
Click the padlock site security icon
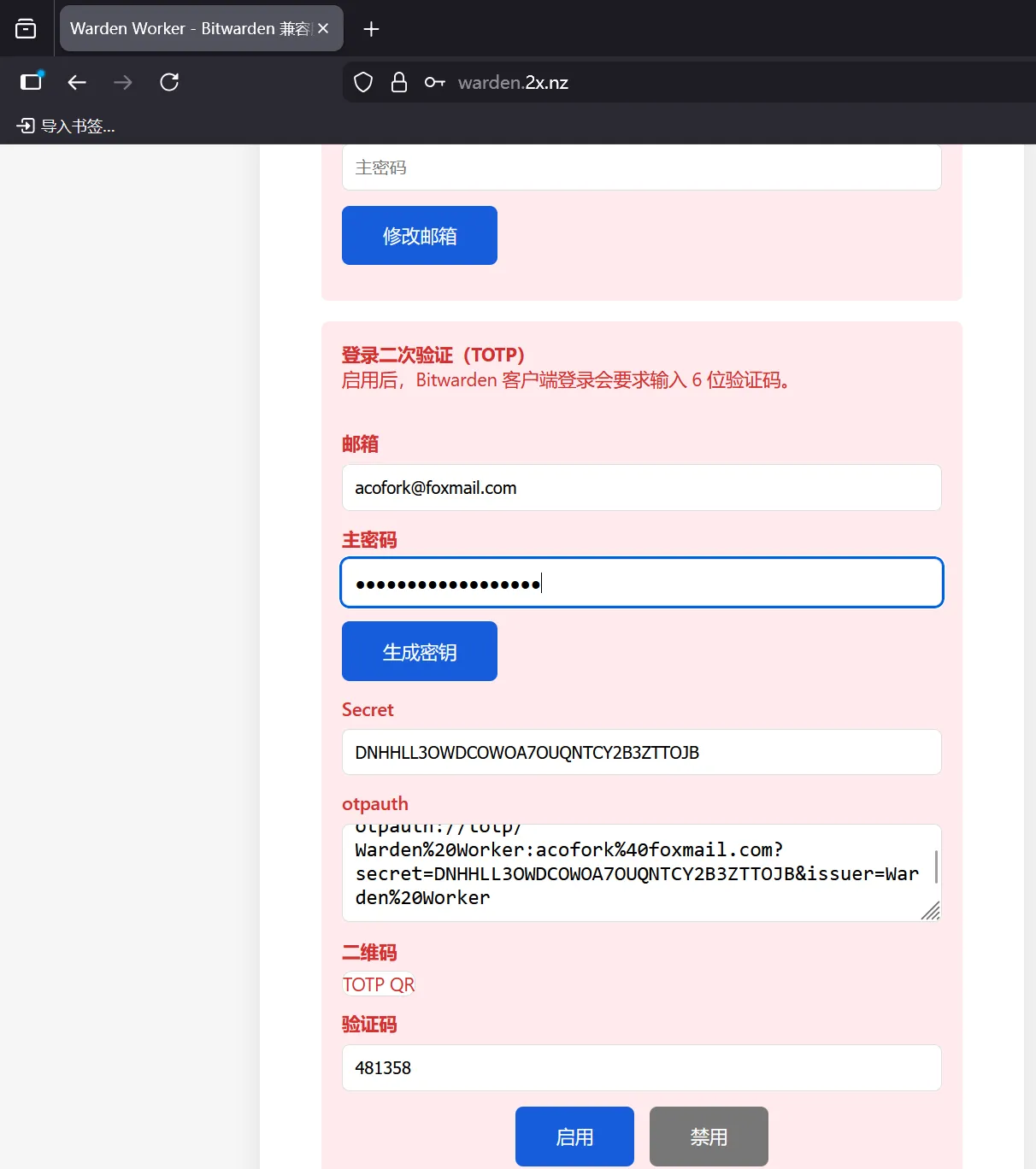click(x=398, y=82)
